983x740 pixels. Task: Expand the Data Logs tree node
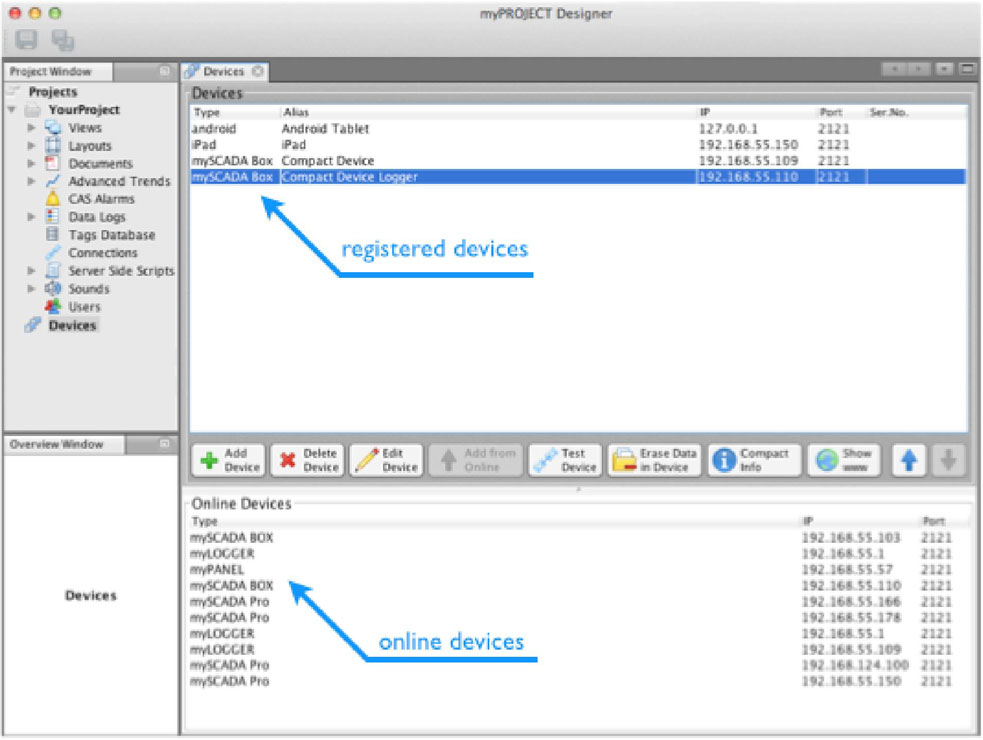[31, 217]
